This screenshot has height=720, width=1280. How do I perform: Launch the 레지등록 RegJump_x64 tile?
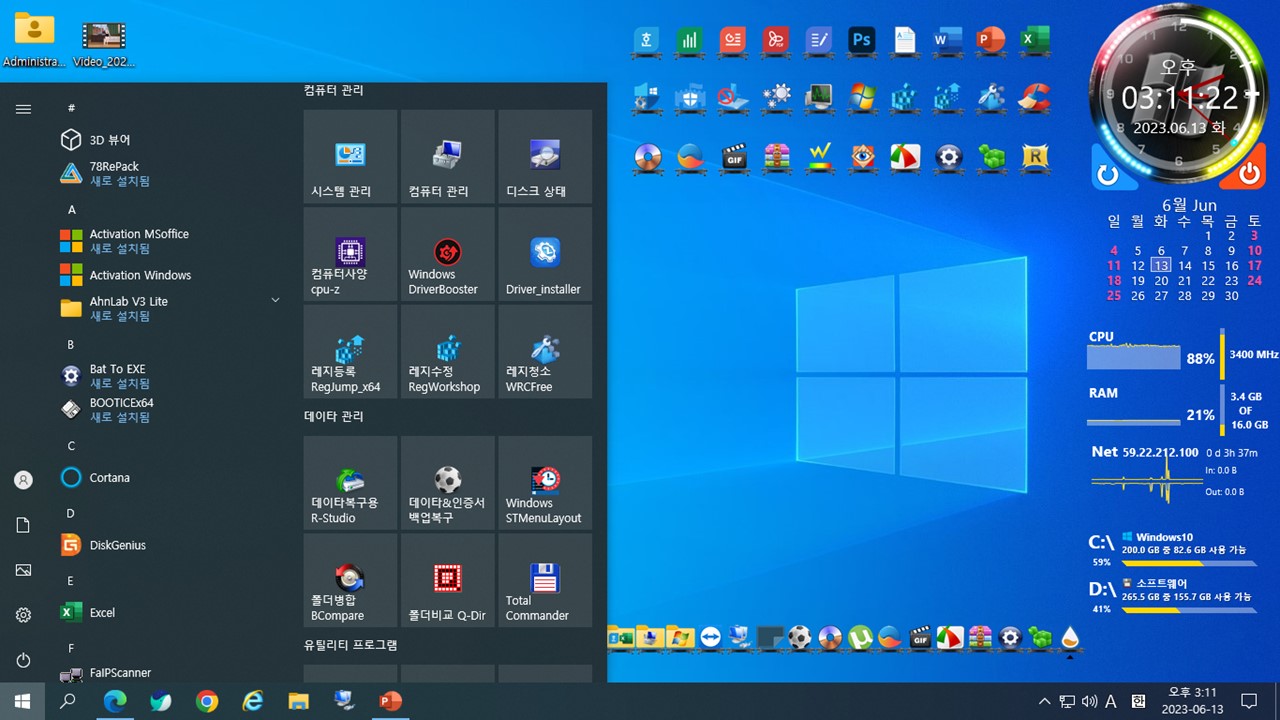350,352
